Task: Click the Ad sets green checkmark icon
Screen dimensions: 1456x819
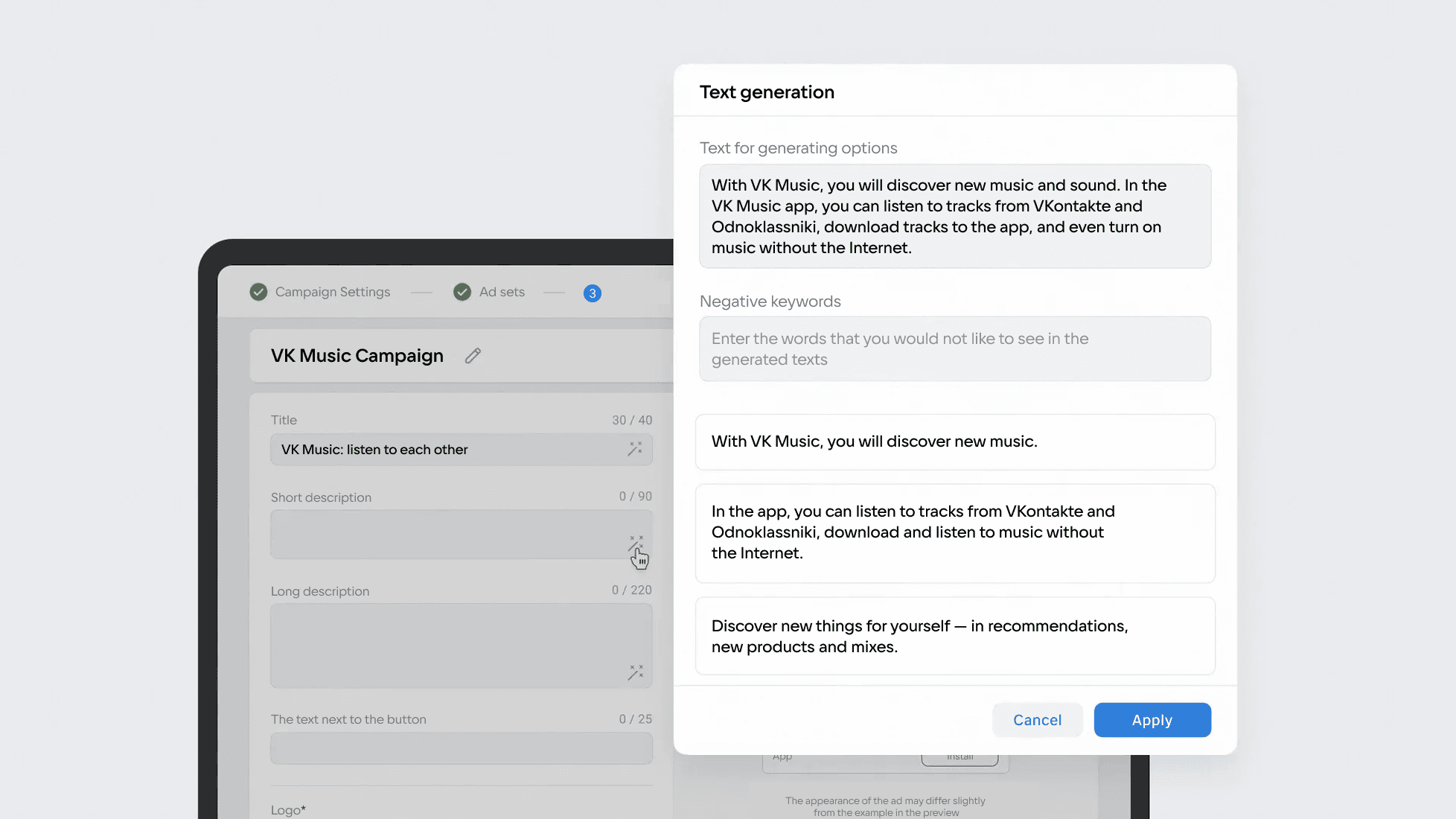Action: coord(462,292)
